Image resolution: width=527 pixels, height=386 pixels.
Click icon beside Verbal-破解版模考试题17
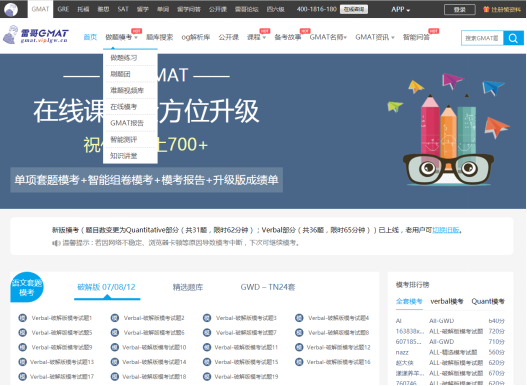click(x=23, y=377)
